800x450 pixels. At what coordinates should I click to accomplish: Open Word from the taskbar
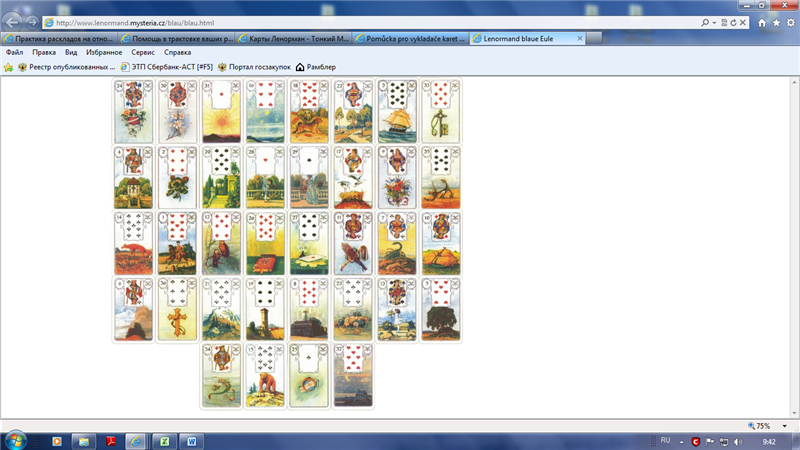[191, 441]
